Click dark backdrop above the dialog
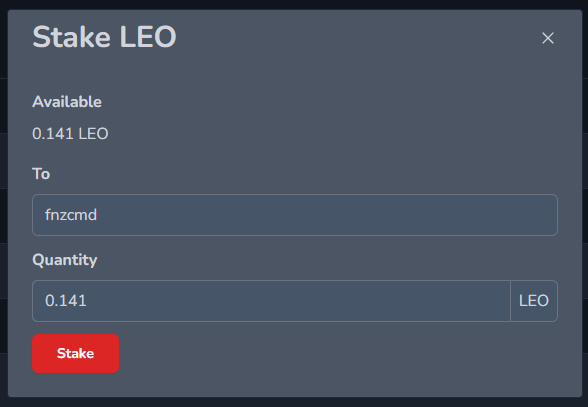This screenshot has height=407, width=588. pos(294,5)
